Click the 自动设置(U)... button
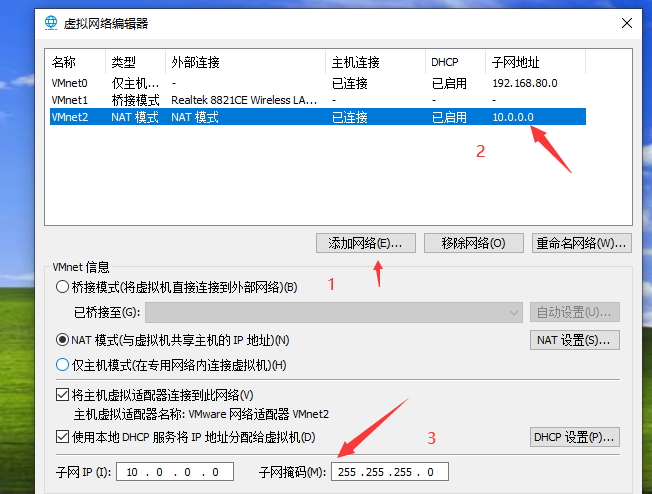Image resolution: width=652 pixels, height=494 pixels. coord(575,312)
